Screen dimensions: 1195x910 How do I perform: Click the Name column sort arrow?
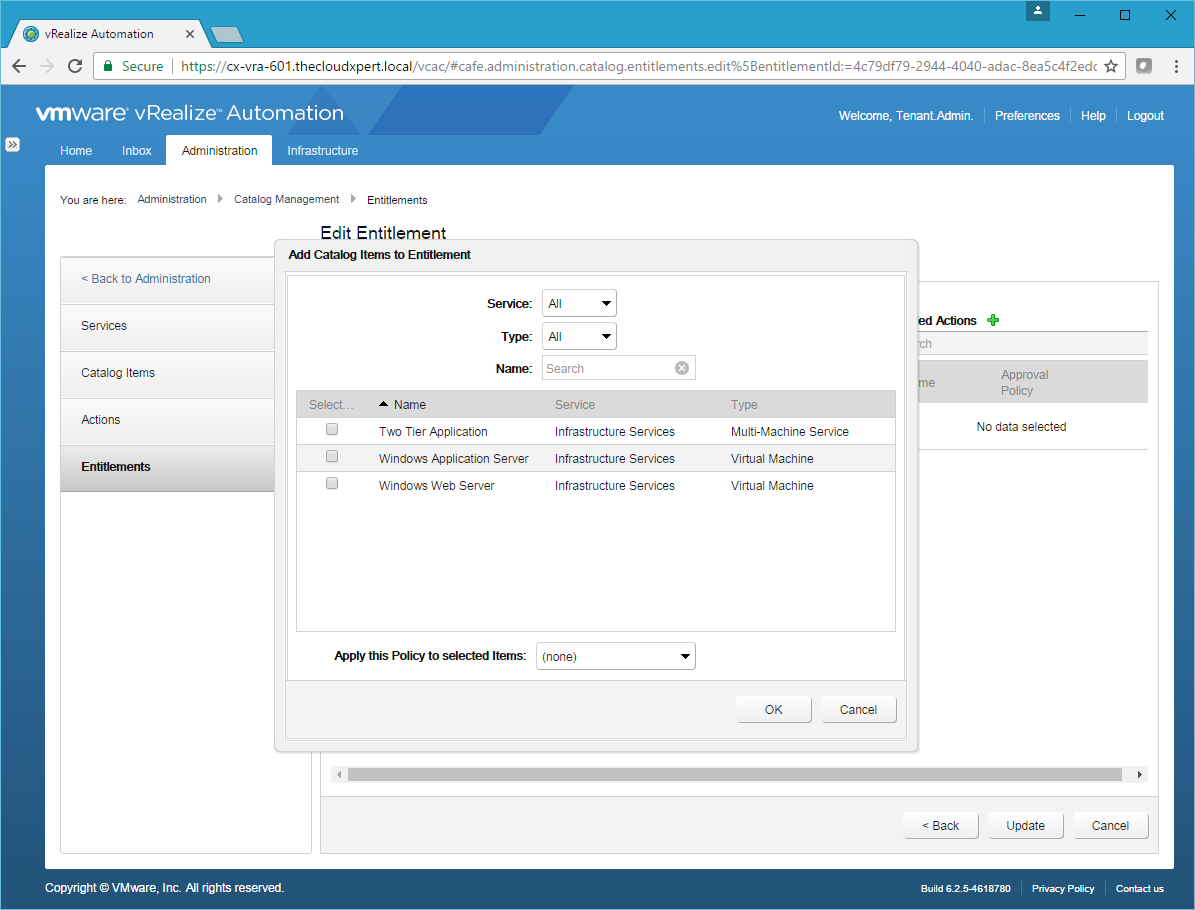tap(383, 404)
